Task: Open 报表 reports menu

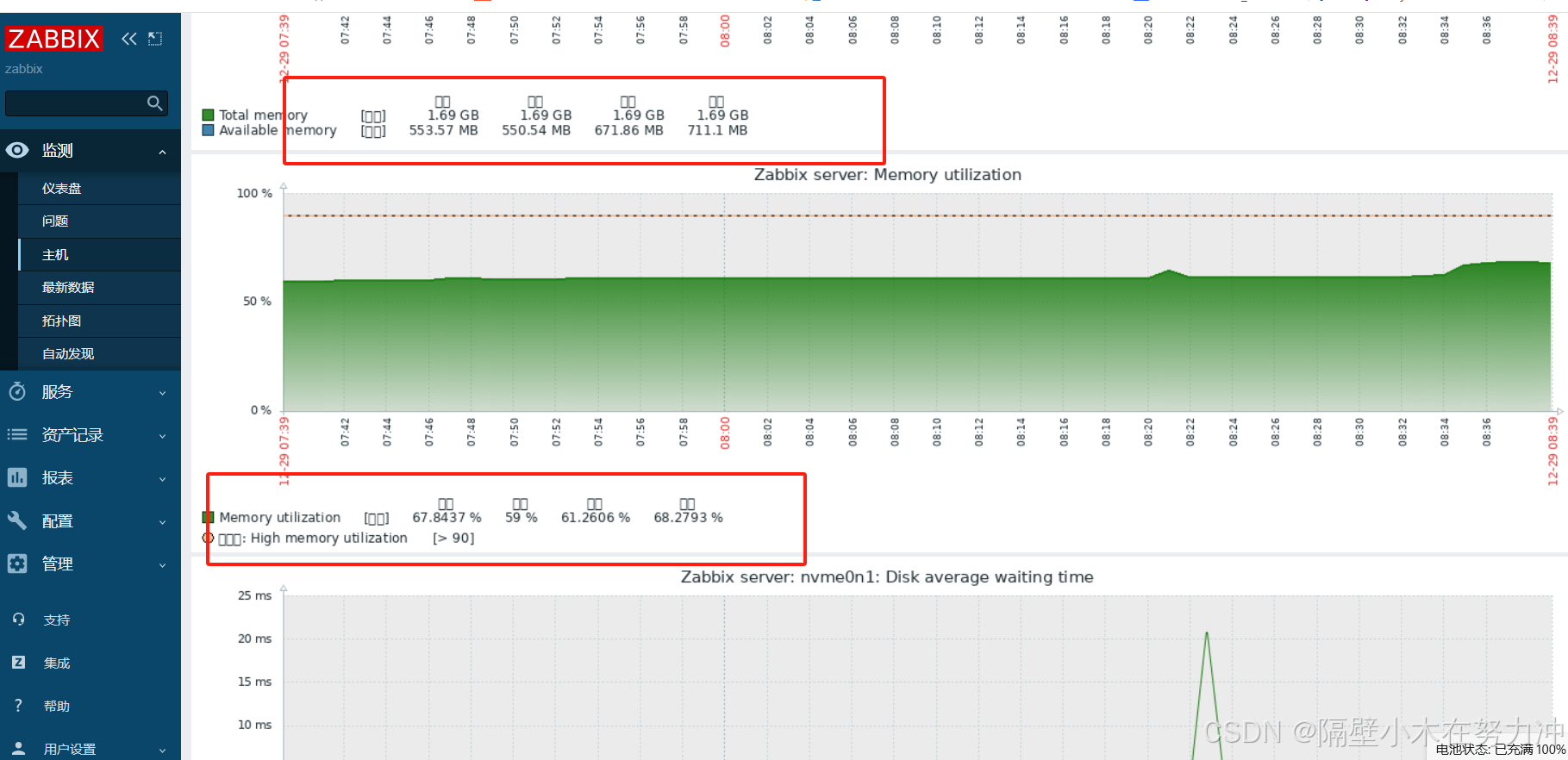Action: [x=57, y=478]
